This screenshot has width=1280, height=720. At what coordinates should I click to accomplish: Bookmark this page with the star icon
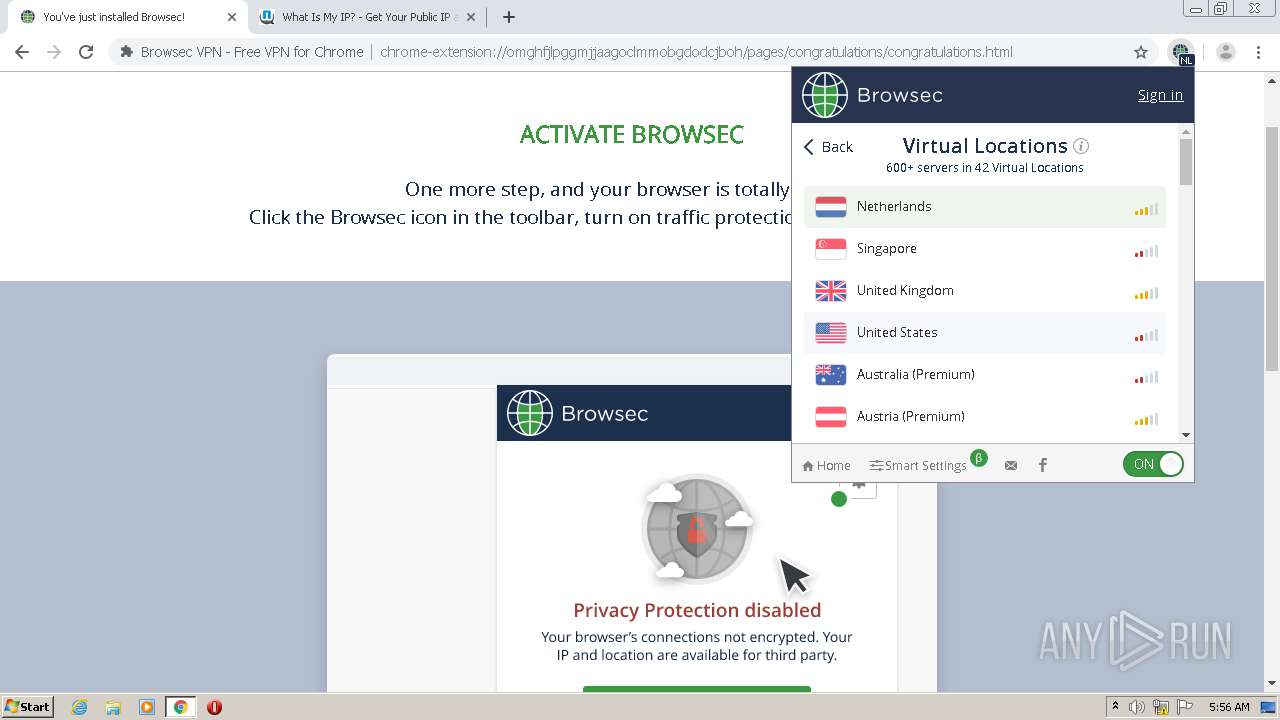coord(1141,52)
